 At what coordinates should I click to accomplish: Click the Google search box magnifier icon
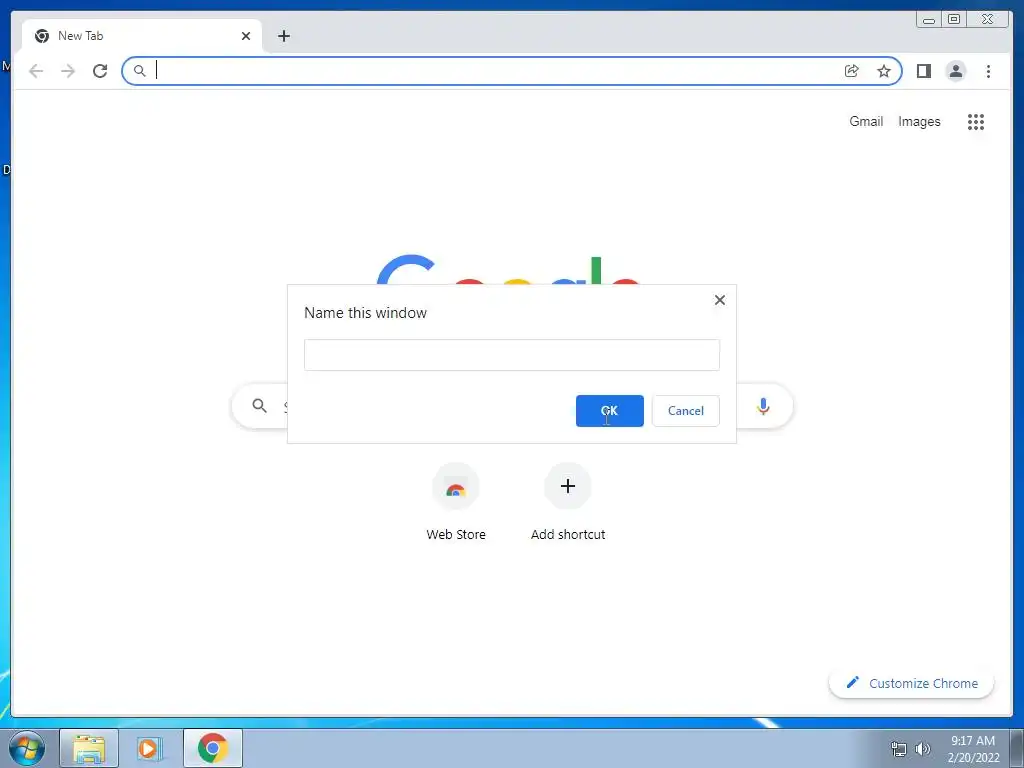[x=259, y=406]
